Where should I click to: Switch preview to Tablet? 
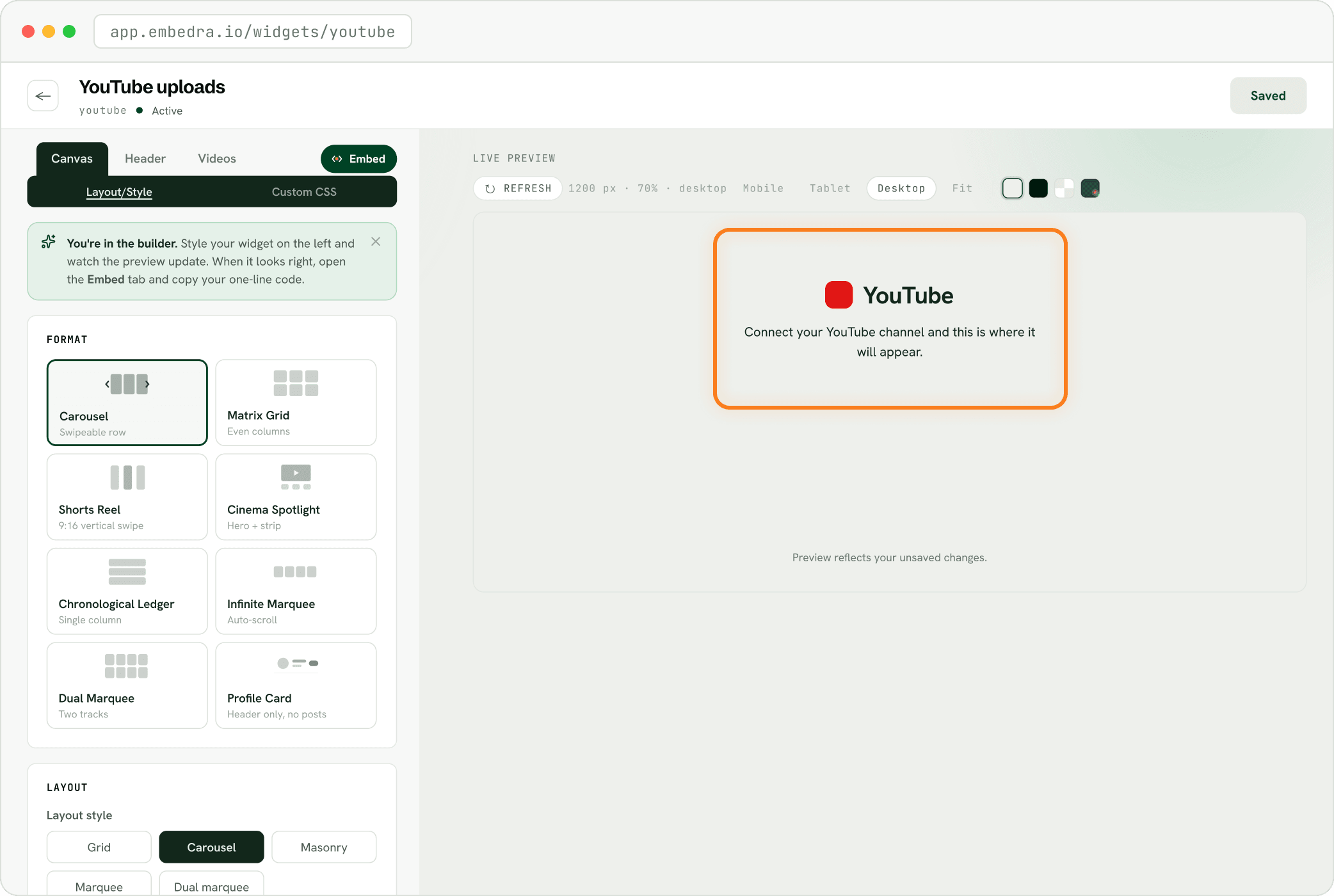click(x=830, y=189)
